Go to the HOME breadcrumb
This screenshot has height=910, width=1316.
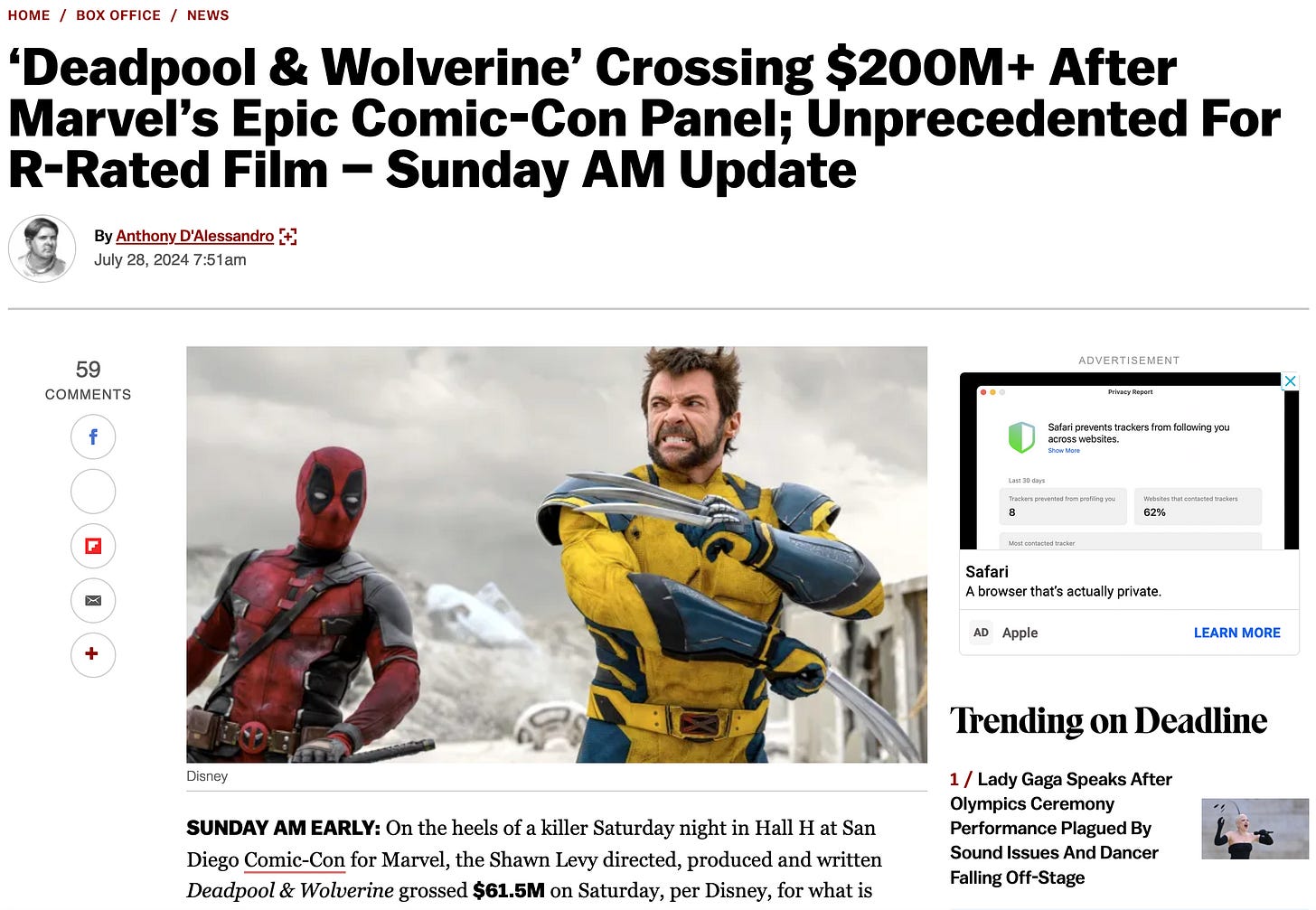[29, 15]
